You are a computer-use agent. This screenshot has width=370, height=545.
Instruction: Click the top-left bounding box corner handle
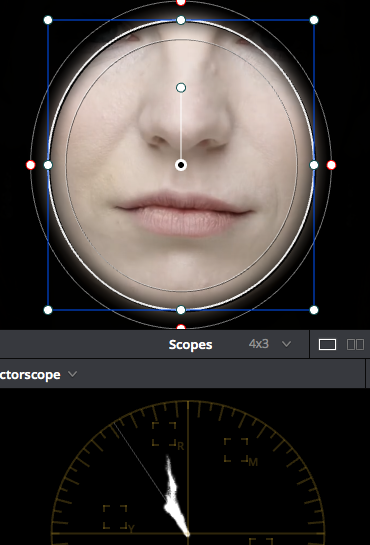coord(48,20)
